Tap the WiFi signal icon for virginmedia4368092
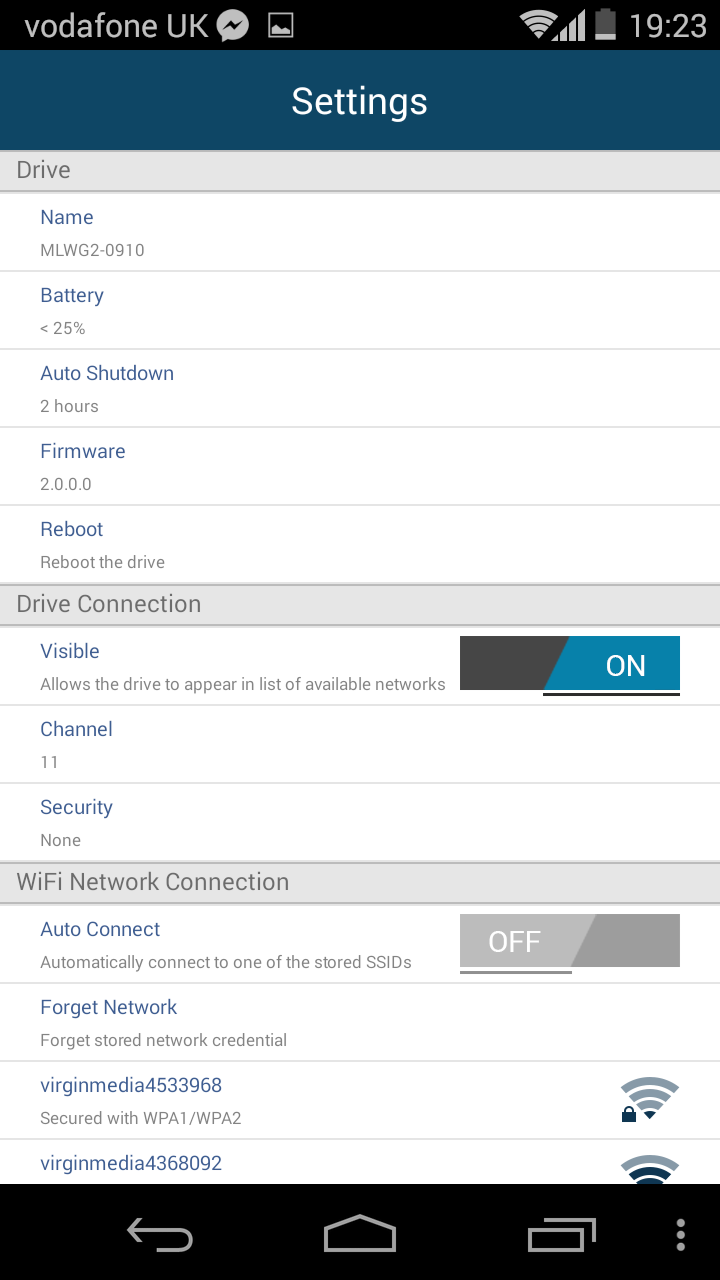This screenshot has height=1280, width=720. pyautogui.click(x=649, y=1170)
